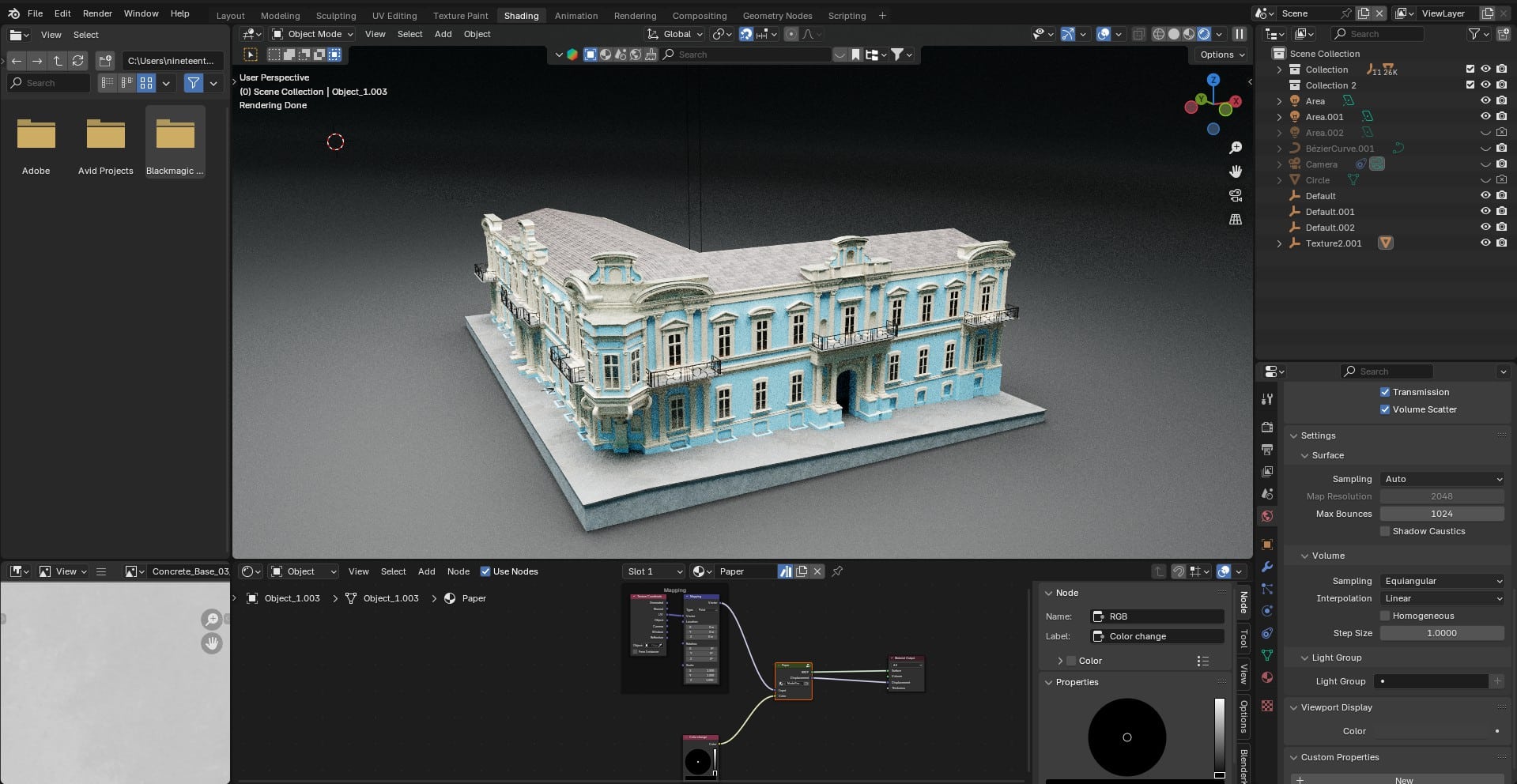Viewport: 1517px width, 784px height.
Task: Hide Area.001 by clicking its eye icon
Action: pos(1485,116)
